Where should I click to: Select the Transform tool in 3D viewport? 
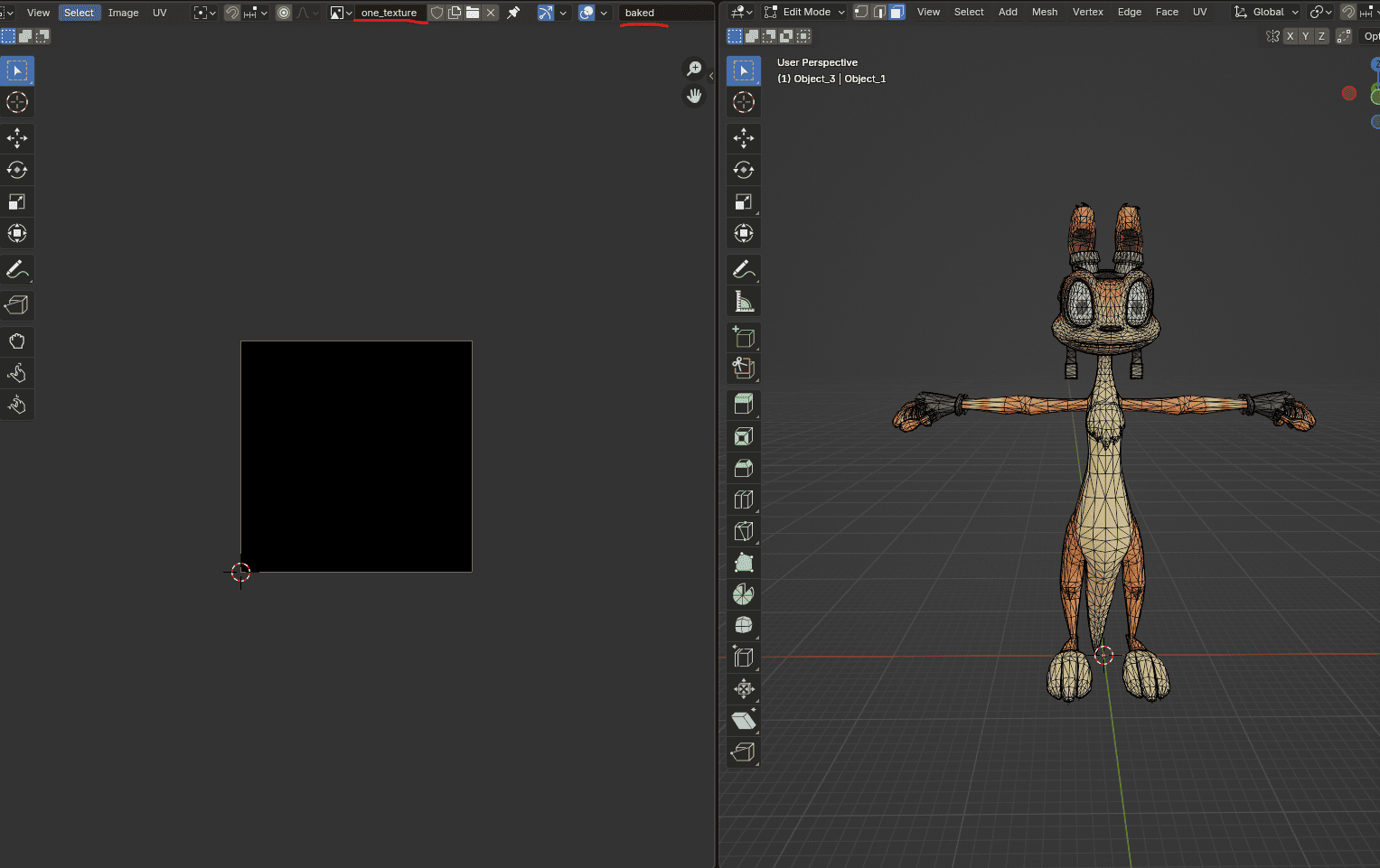click(x=744, y=233)
